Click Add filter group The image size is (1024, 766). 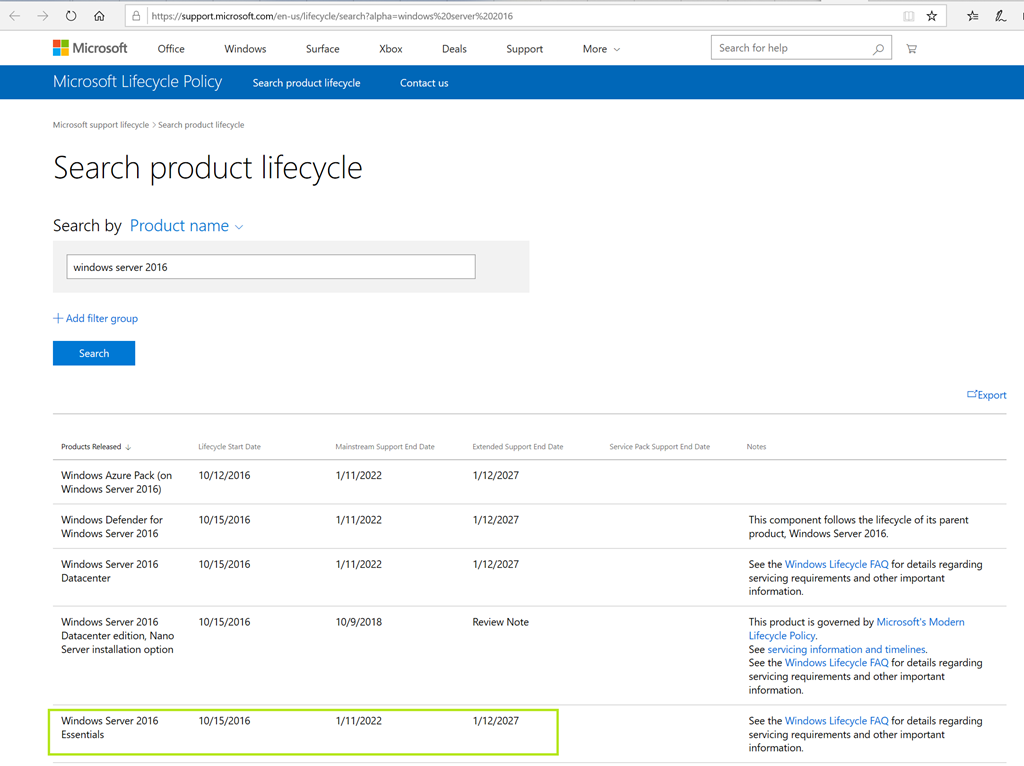pos(95,318)
